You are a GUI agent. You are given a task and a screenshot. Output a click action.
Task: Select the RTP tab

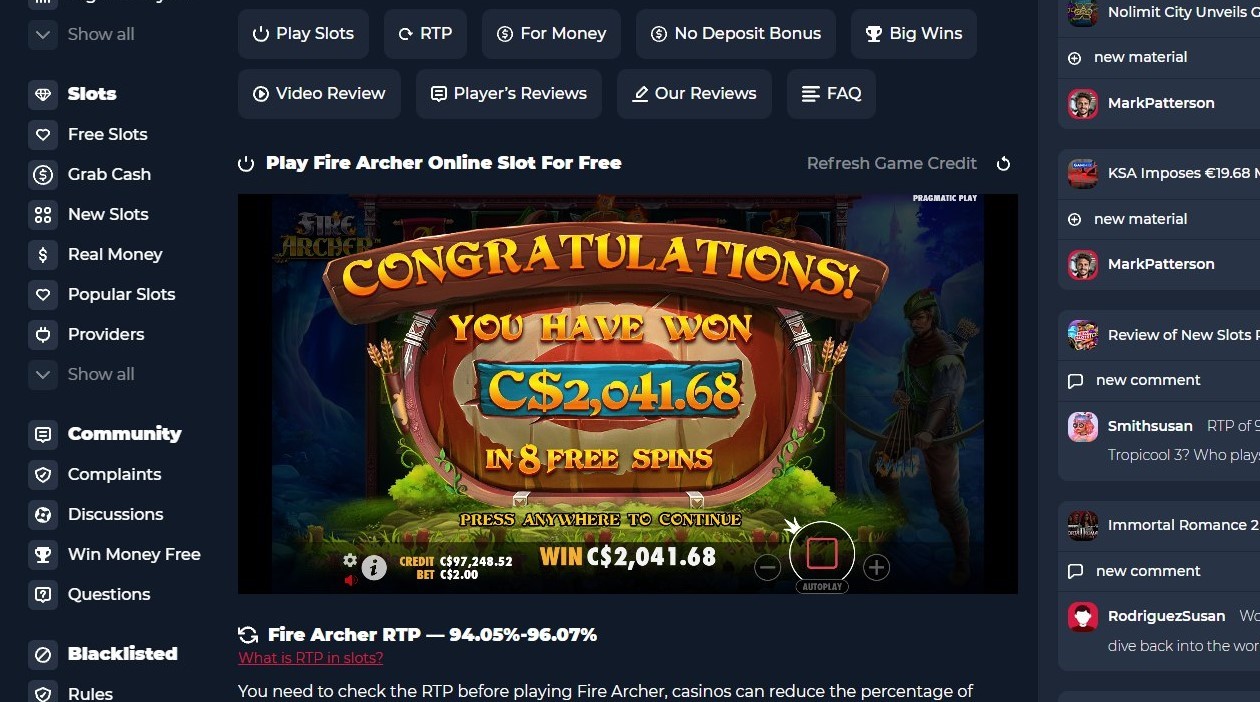pos(425,34)
